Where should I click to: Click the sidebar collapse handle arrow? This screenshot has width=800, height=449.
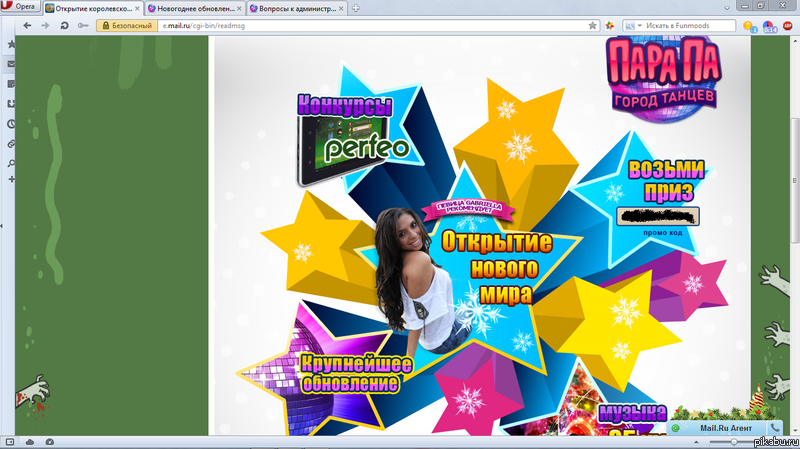[2, 224]
